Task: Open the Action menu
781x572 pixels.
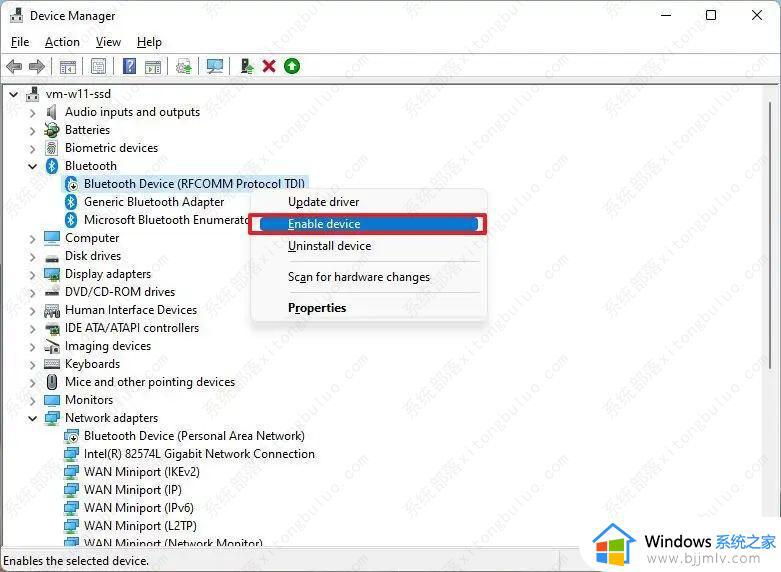Action: (x=62, y=42)
